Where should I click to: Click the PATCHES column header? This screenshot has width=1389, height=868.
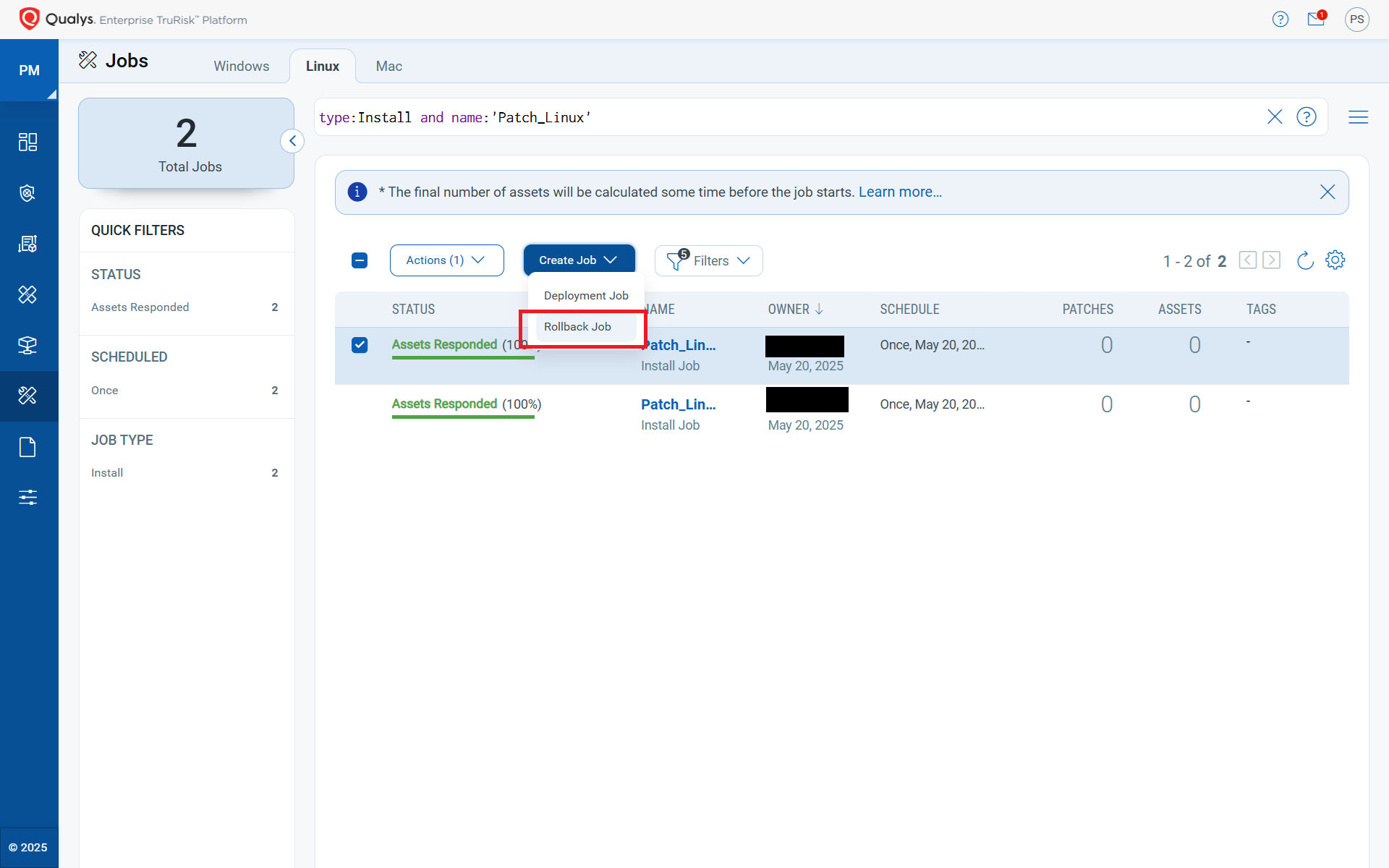[x=1087, y=310]
